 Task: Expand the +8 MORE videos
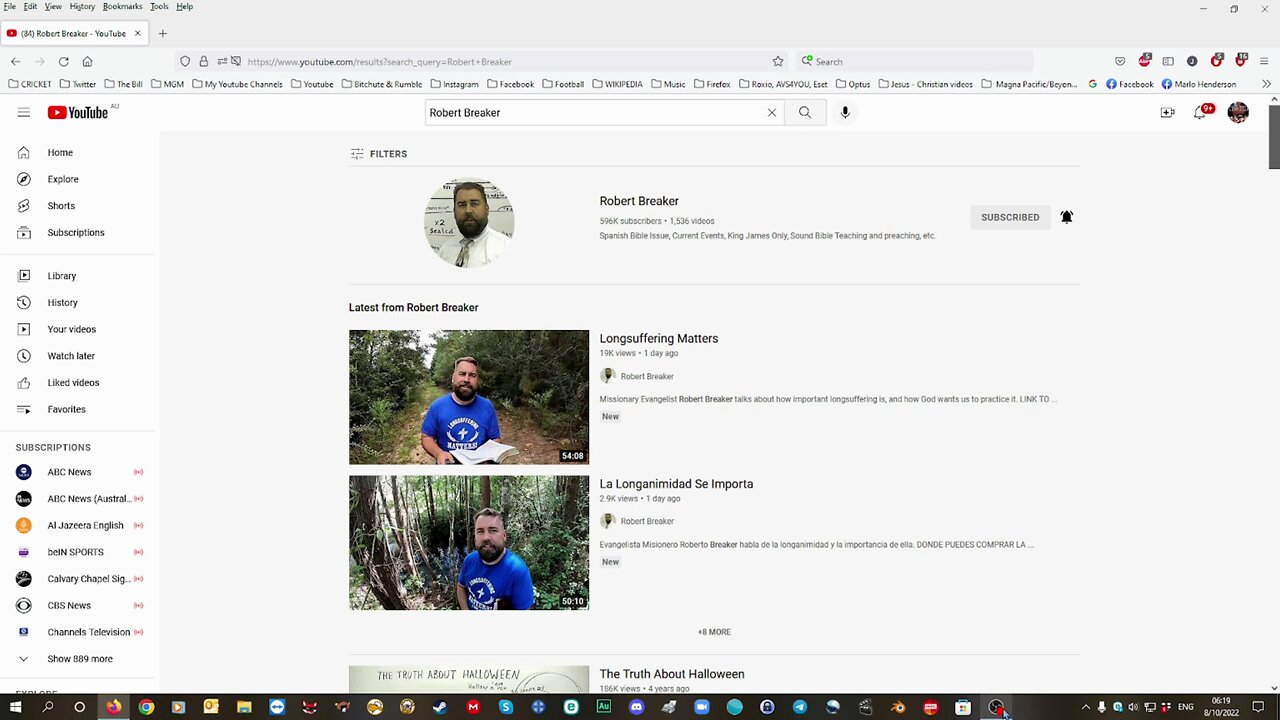pos(714,632)
